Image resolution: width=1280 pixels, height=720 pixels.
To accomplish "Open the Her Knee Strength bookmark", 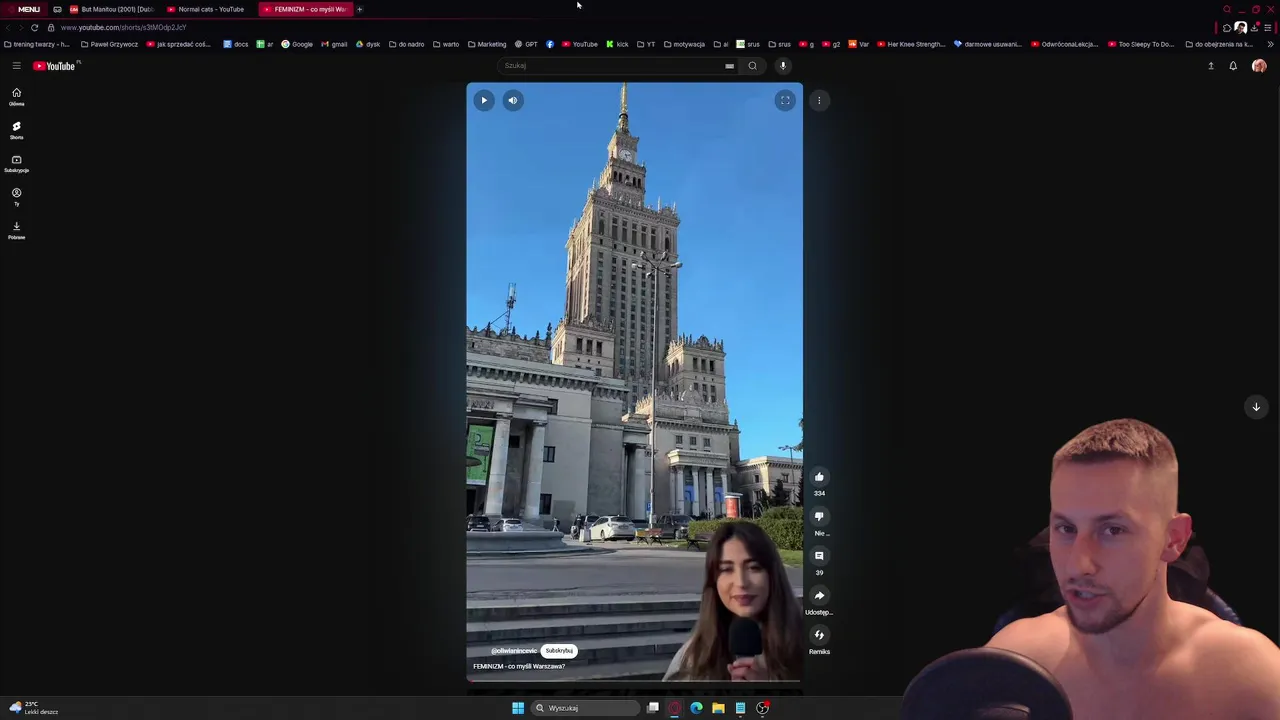I will (x=910, y=44).
